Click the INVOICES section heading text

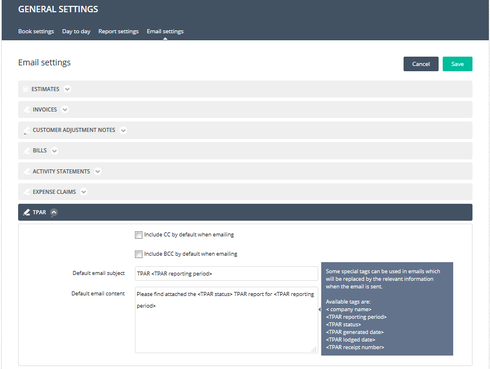pyautogui.click(x=45, y=110)
